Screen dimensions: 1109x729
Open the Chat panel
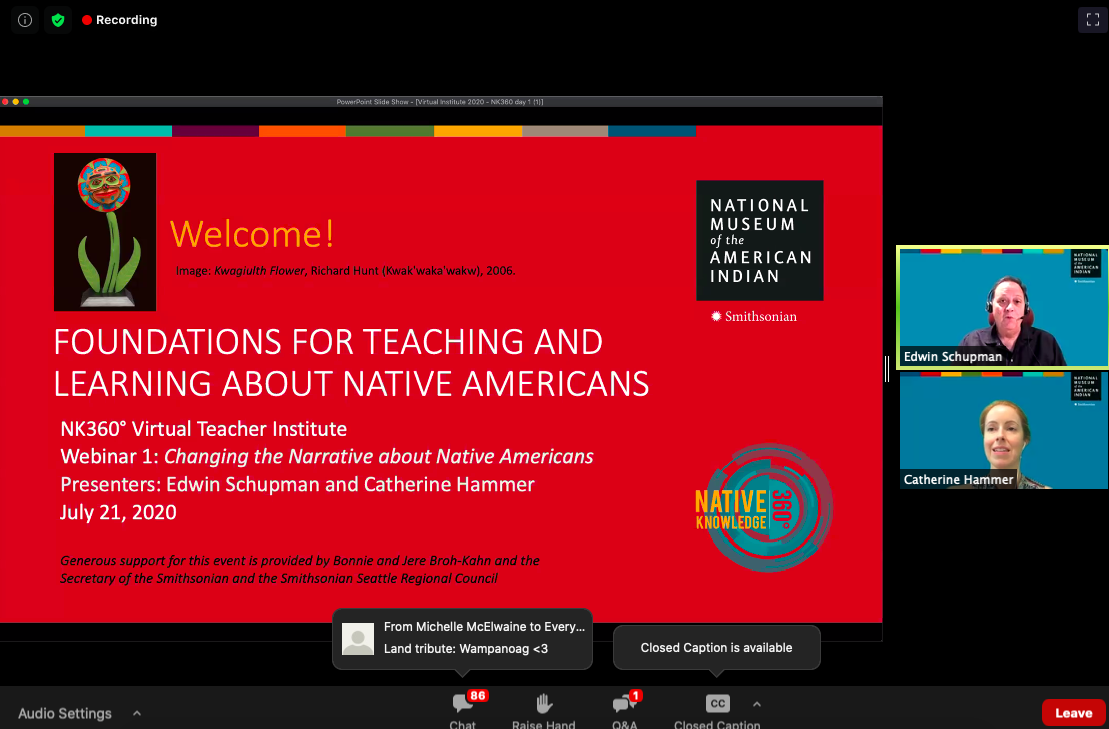tap(463, 711)
